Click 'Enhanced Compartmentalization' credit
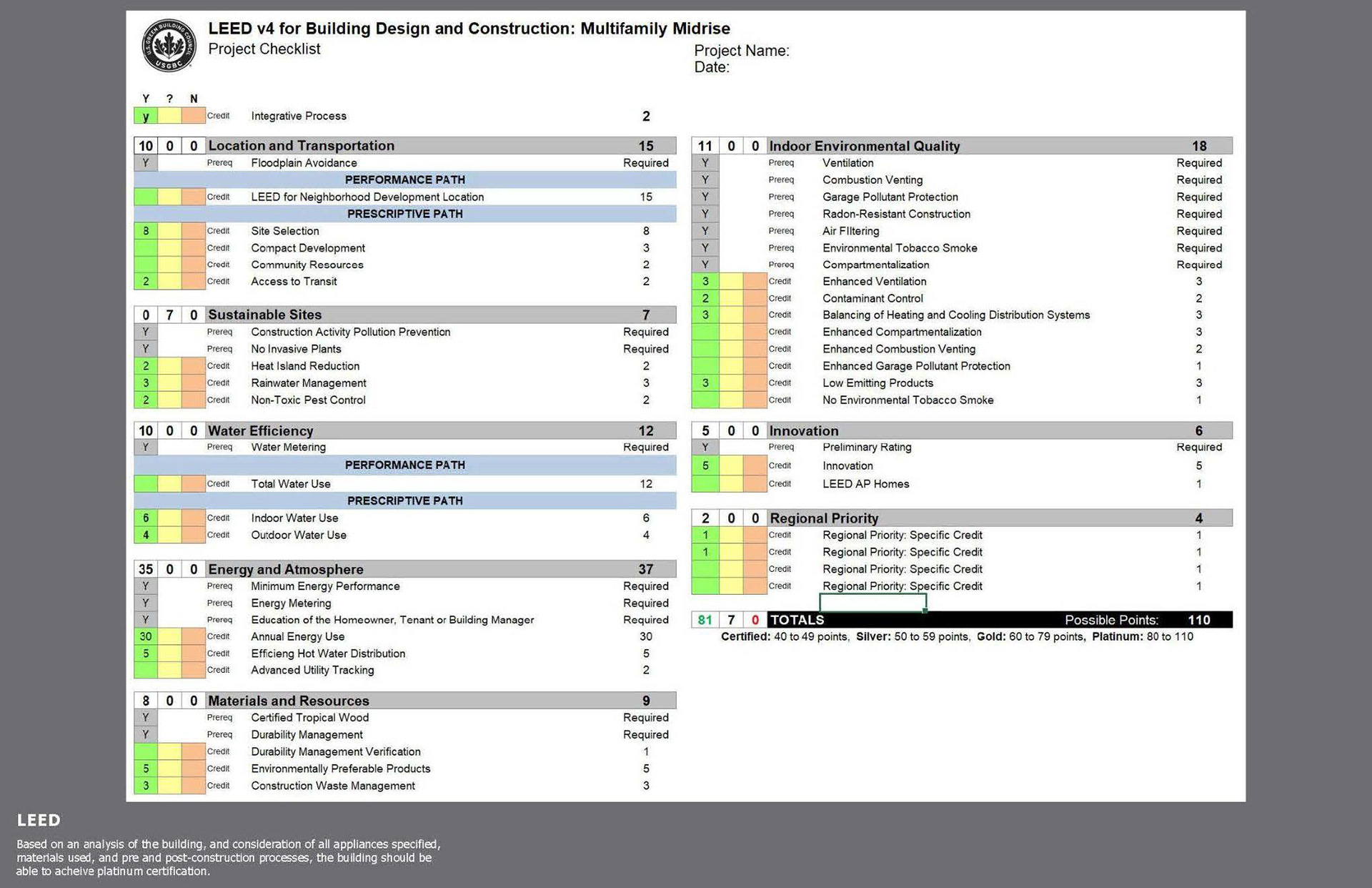 tap(902, 332)
